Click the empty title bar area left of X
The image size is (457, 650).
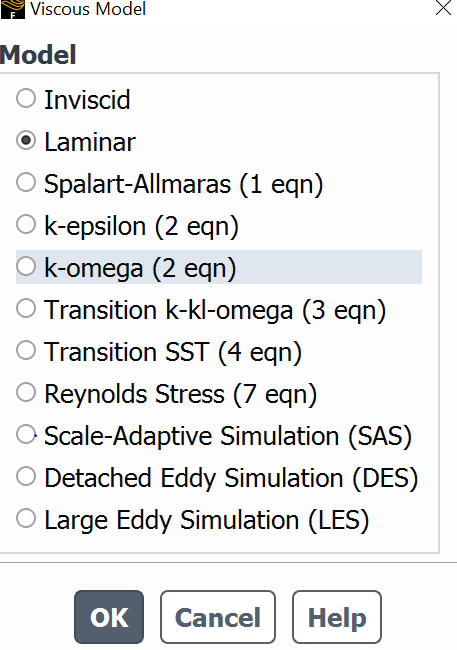[290, 9]
